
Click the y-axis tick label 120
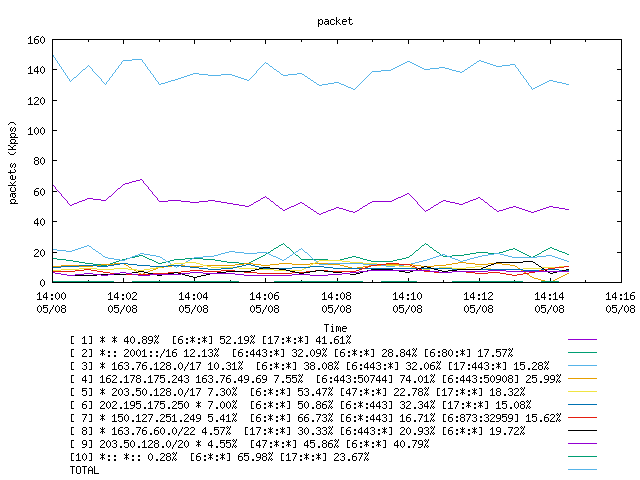tap(36, 100)
